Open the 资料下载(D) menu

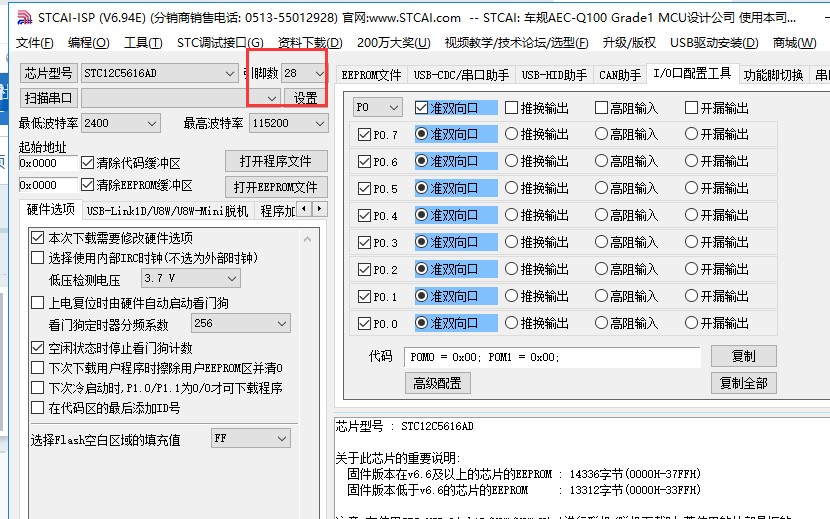click(310, 43)
